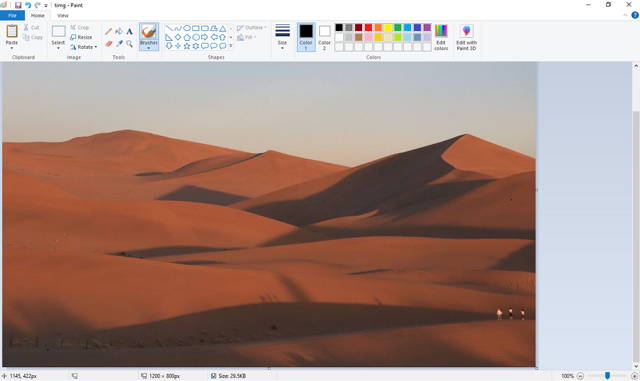The width and height of the screenshot is (640, 381).
Task: Open the Select tool dropdown arrow
Action: pos(58,48)
